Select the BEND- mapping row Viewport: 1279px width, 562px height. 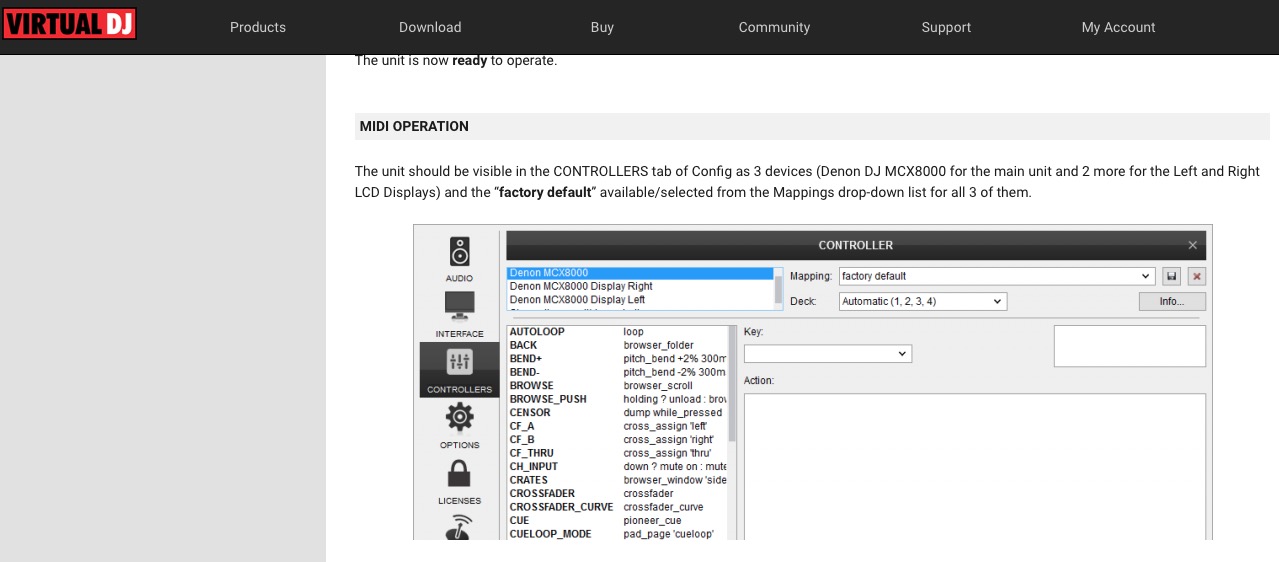coord(617,372)
